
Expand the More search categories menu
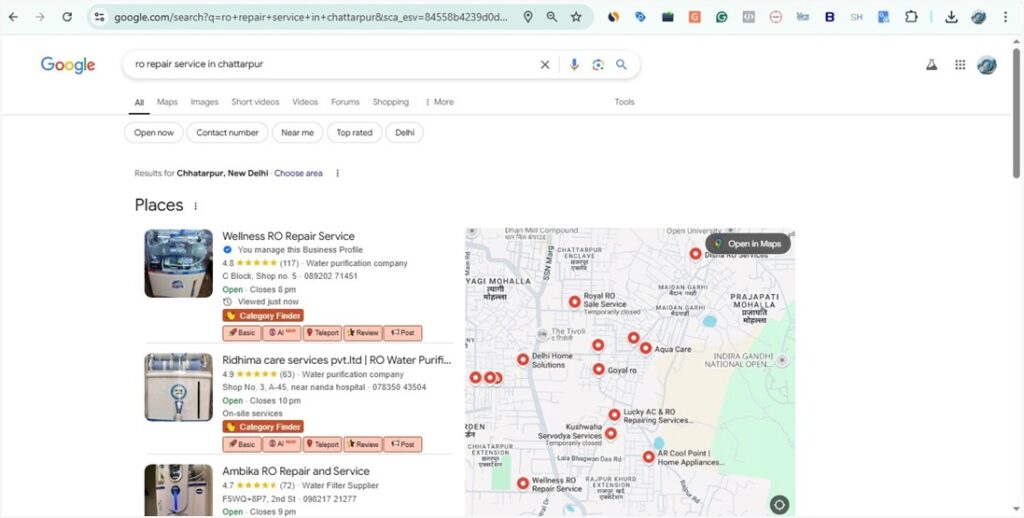pos(439,102)
